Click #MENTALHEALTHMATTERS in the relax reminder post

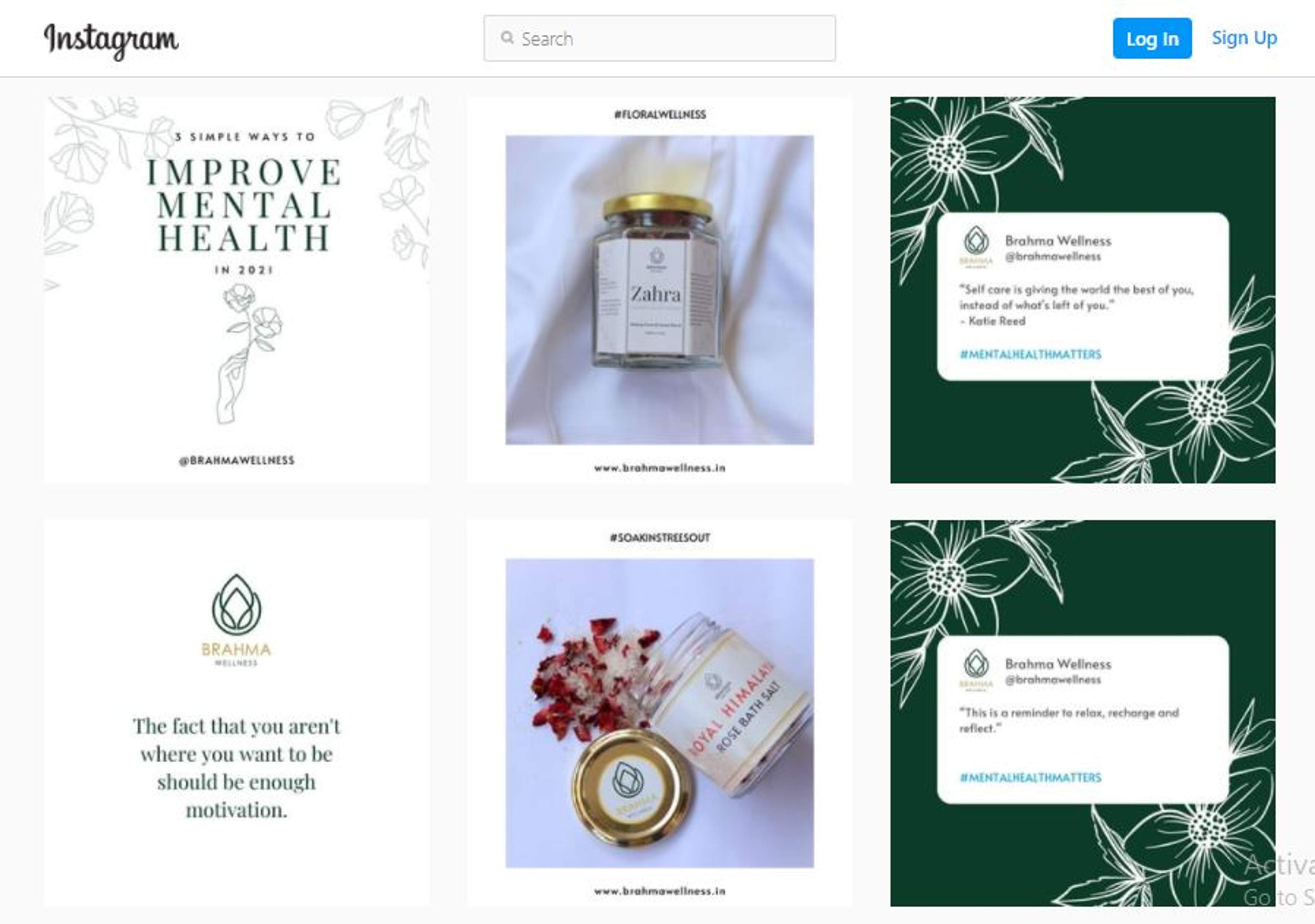1030,778
